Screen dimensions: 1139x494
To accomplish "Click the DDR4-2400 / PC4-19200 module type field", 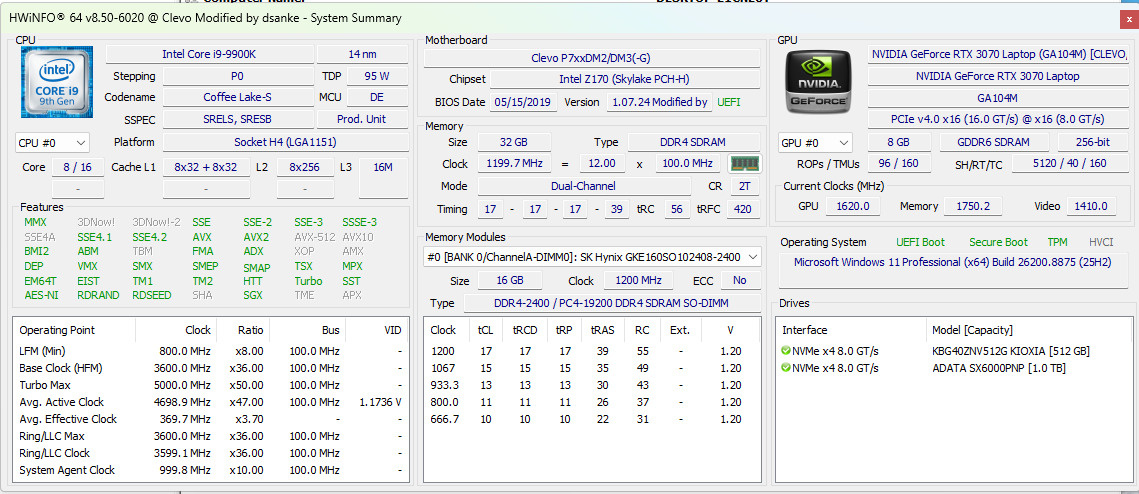I will (612, 303).
